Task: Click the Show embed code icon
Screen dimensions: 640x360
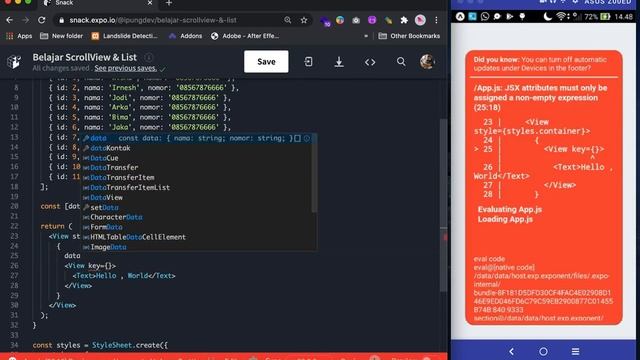Action: [x=370, y=62]
